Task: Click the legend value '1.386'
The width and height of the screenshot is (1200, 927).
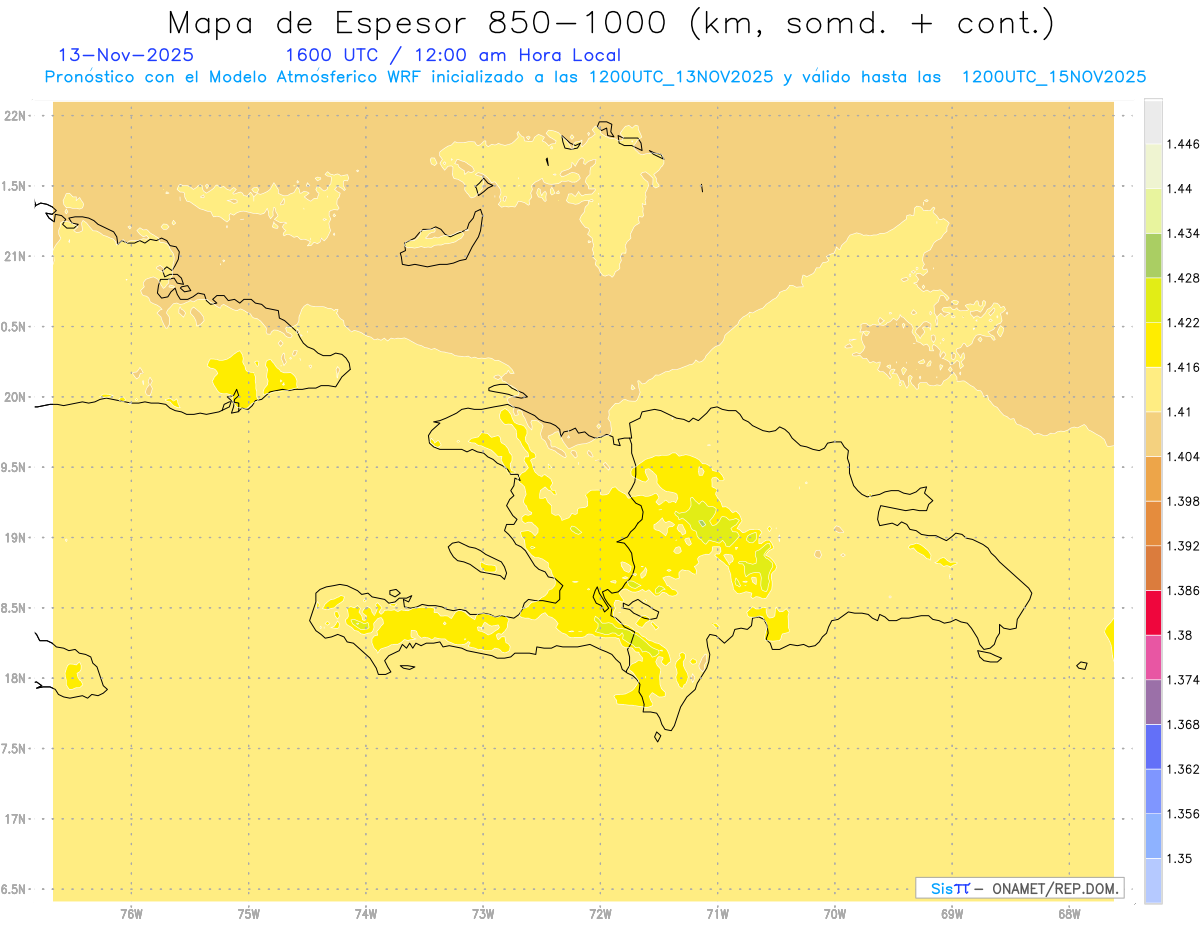Action: [x=1184, y=591]
